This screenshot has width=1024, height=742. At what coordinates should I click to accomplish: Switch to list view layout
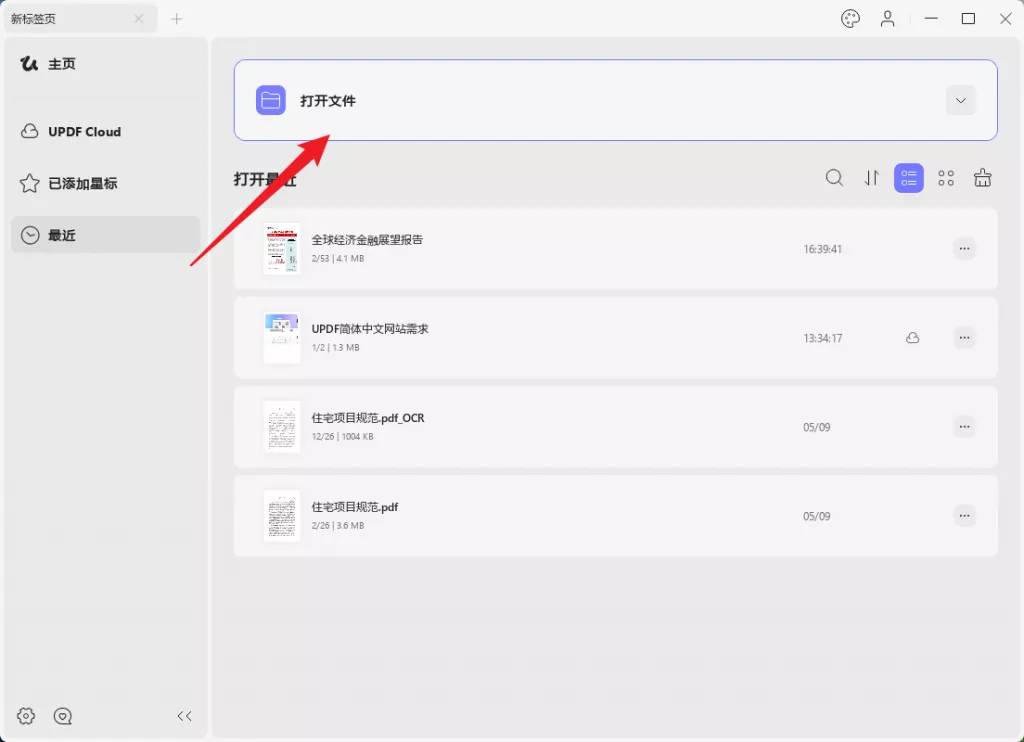[909, 178]
